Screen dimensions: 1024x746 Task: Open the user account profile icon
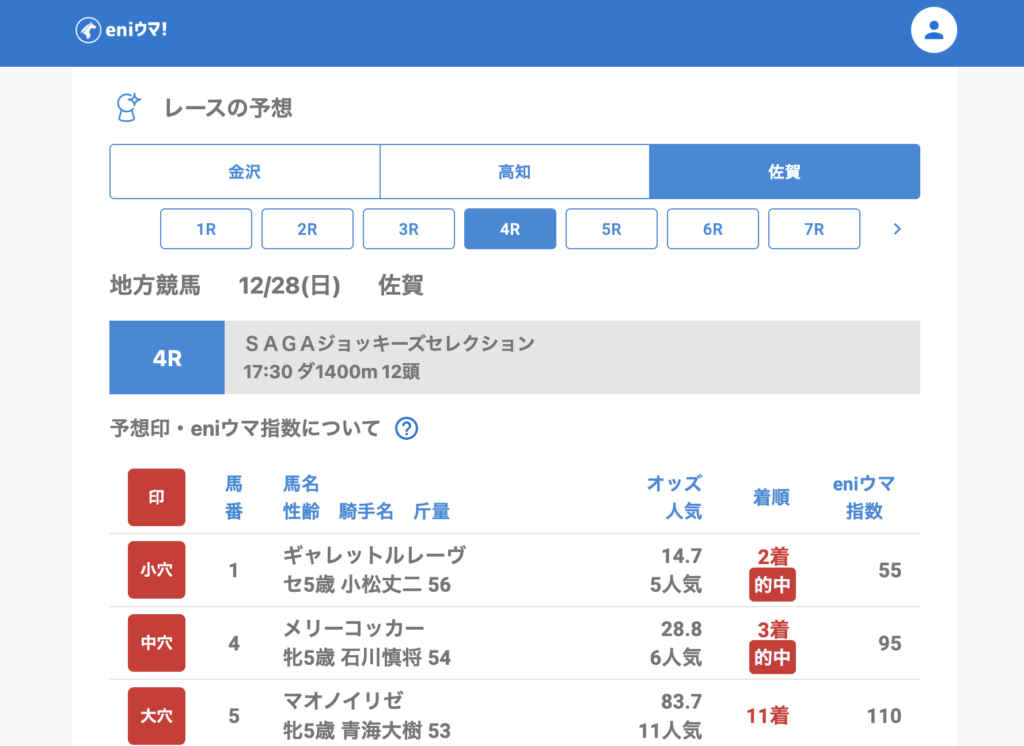[933, 30]
